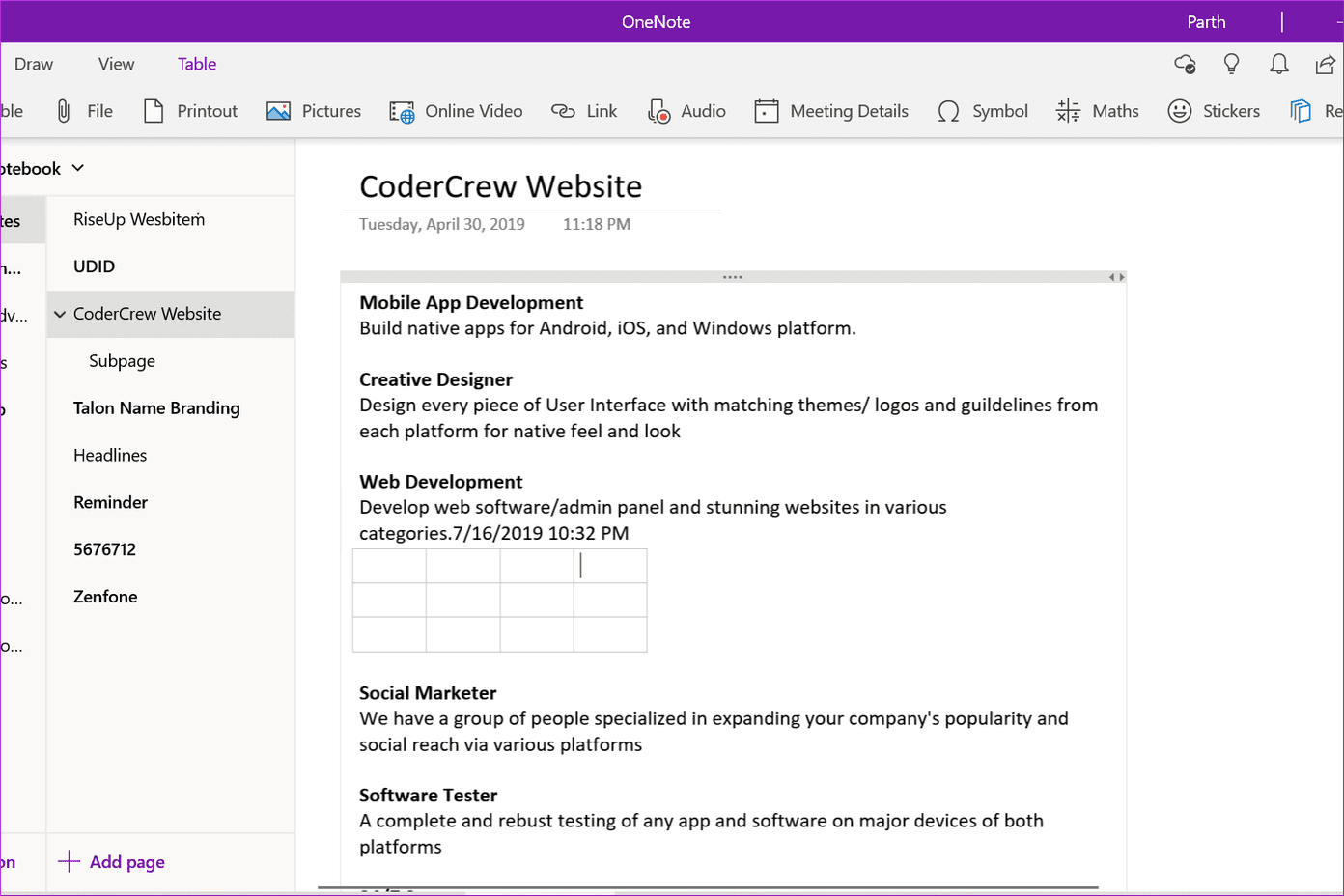This screenshot has width=1344, height=896.
Task: Start Audio recording via the microphone icon
Action: (658, 112)
